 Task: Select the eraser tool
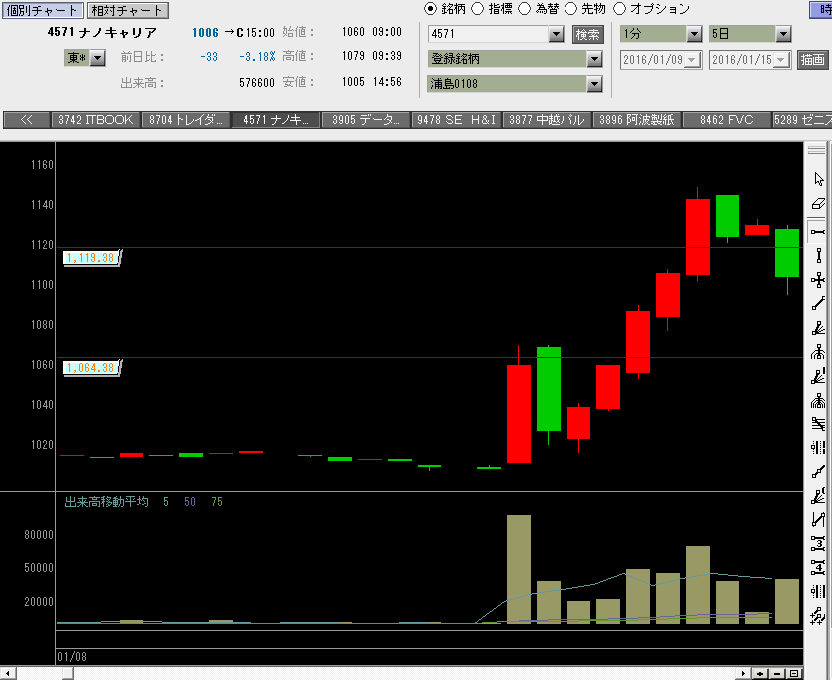coord(818,204)
